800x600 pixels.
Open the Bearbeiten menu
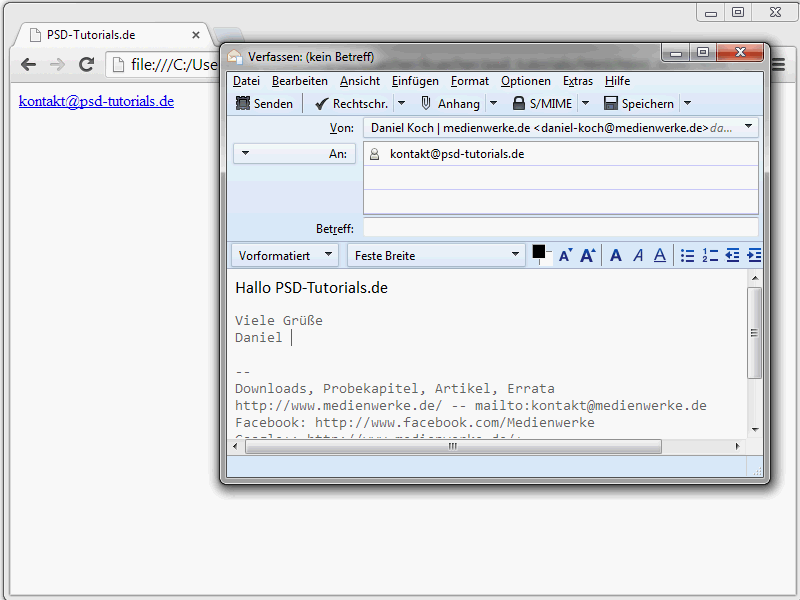(x=299, y=81)
